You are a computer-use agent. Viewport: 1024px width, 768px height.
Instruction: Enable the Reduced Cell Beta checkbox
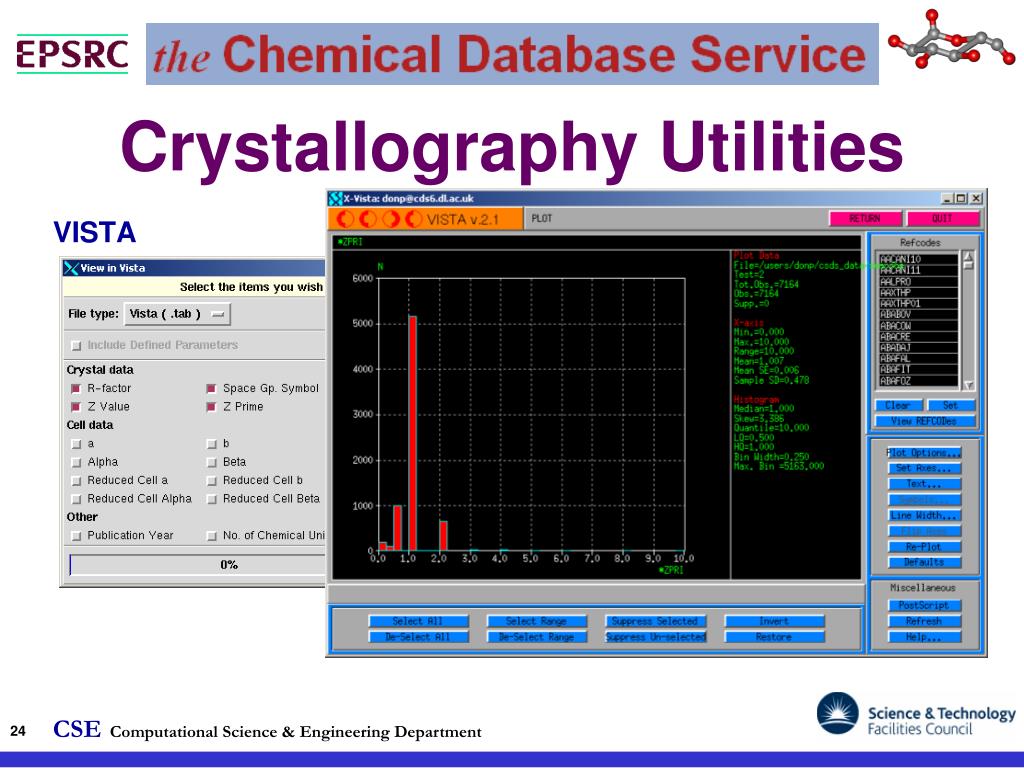211,499
